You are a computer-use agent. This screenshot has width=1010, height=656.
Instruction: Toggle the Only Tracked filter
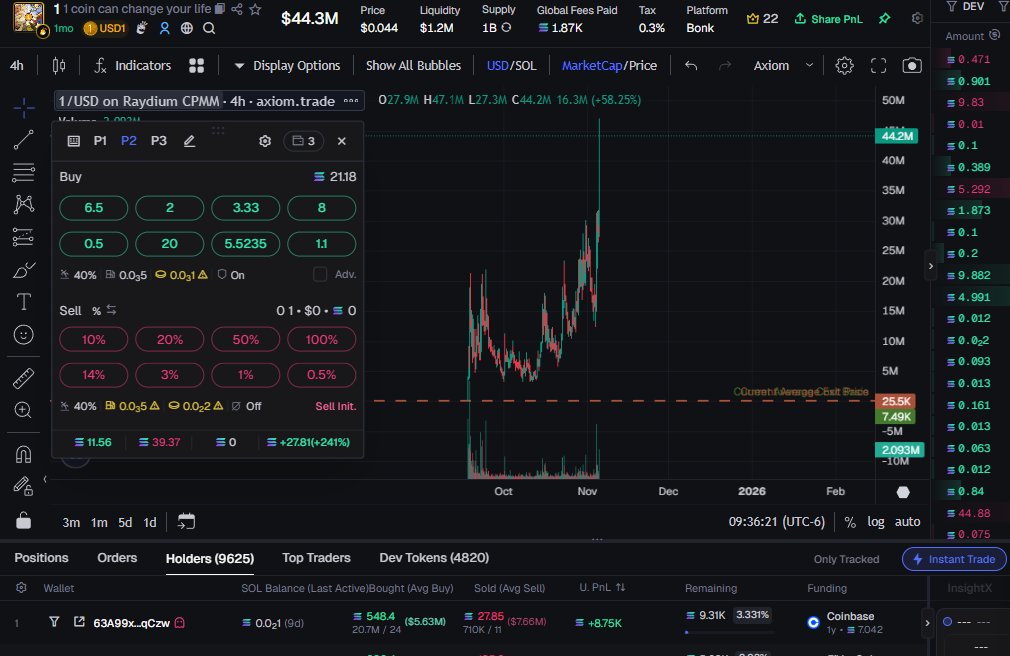pos(846,559)
